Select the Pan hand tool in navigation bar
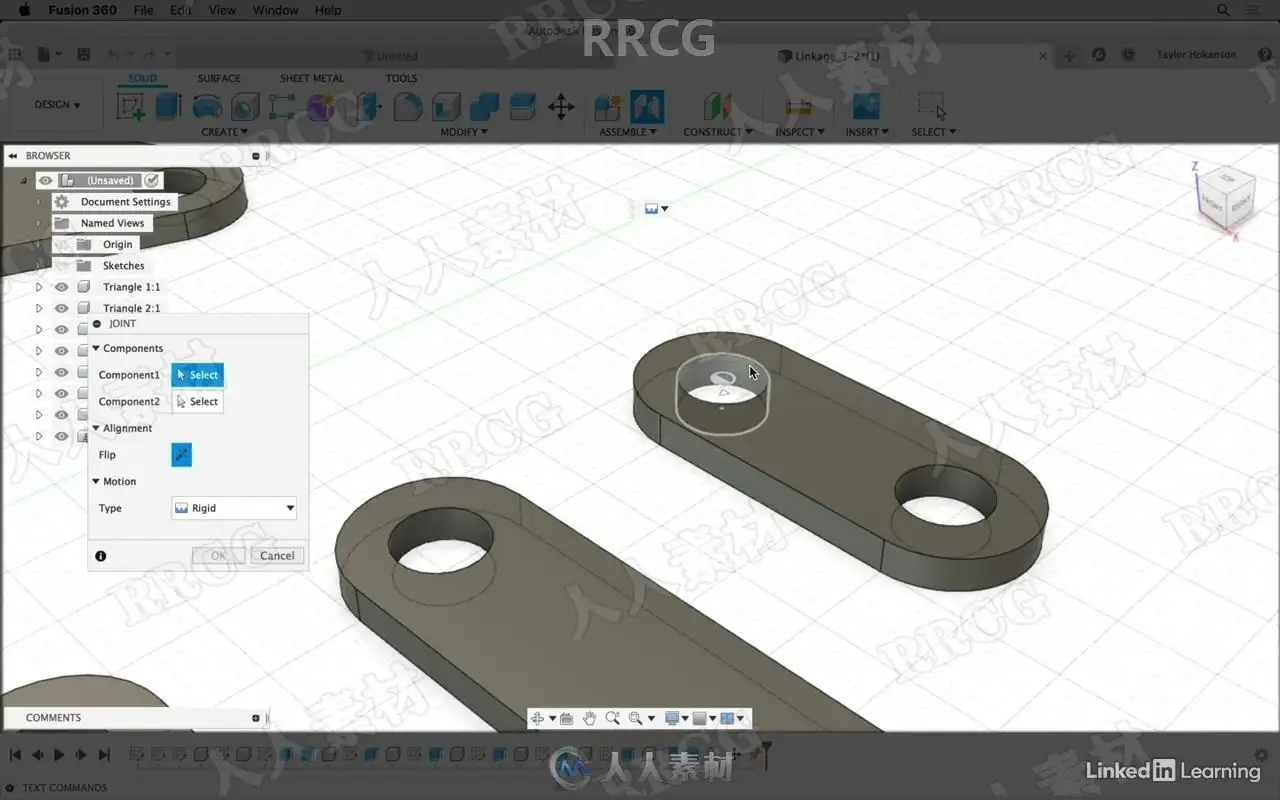 590,718
